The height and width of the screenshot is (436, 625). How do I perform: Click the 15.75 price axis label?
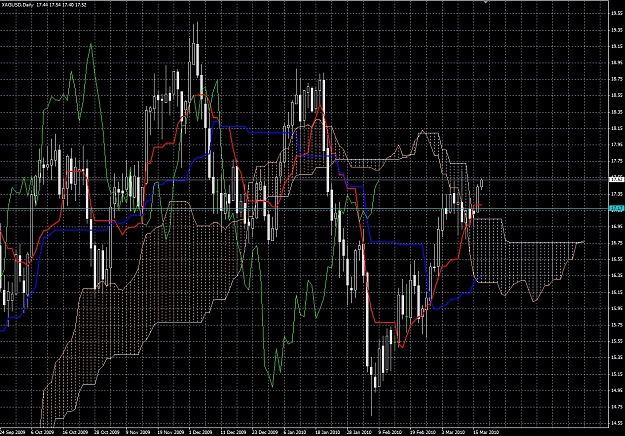(617, 325)
